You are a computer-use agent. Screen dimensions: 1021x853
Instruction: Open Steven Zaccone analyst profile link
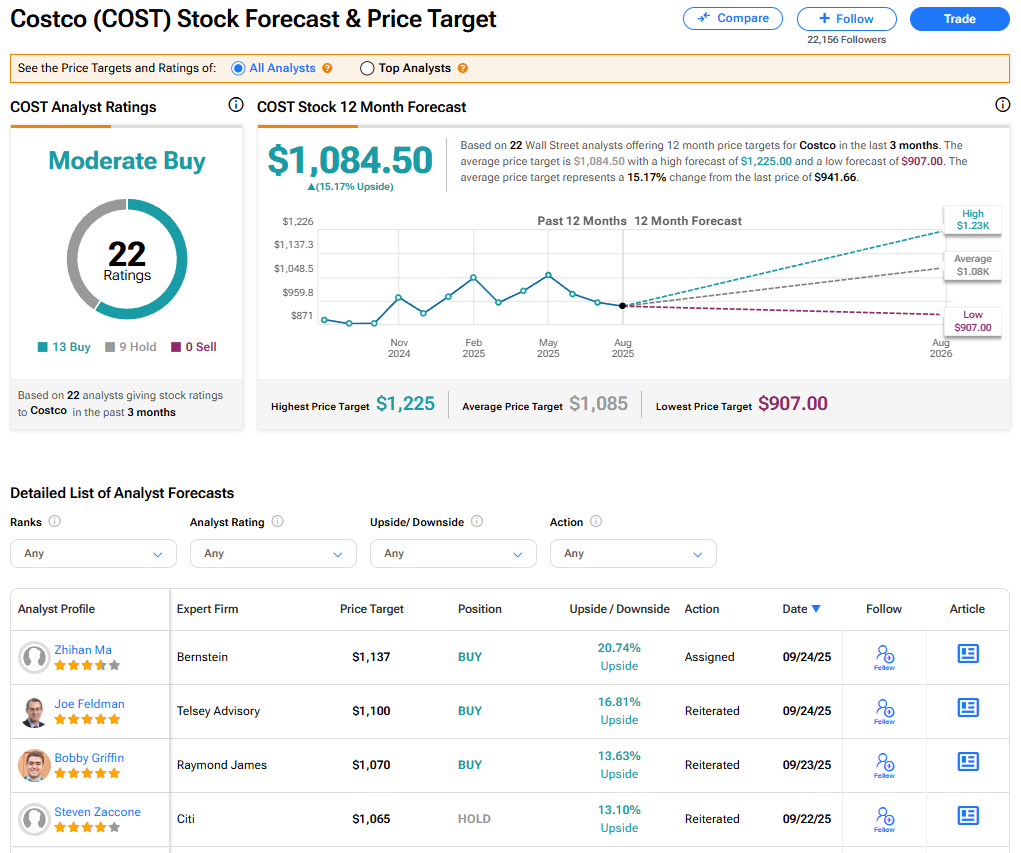point(97,812)
